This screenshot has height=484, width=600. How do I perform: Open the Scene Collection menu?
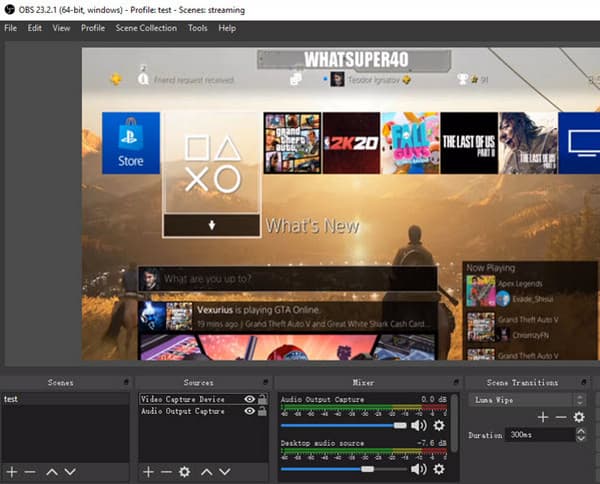(146, 28)
